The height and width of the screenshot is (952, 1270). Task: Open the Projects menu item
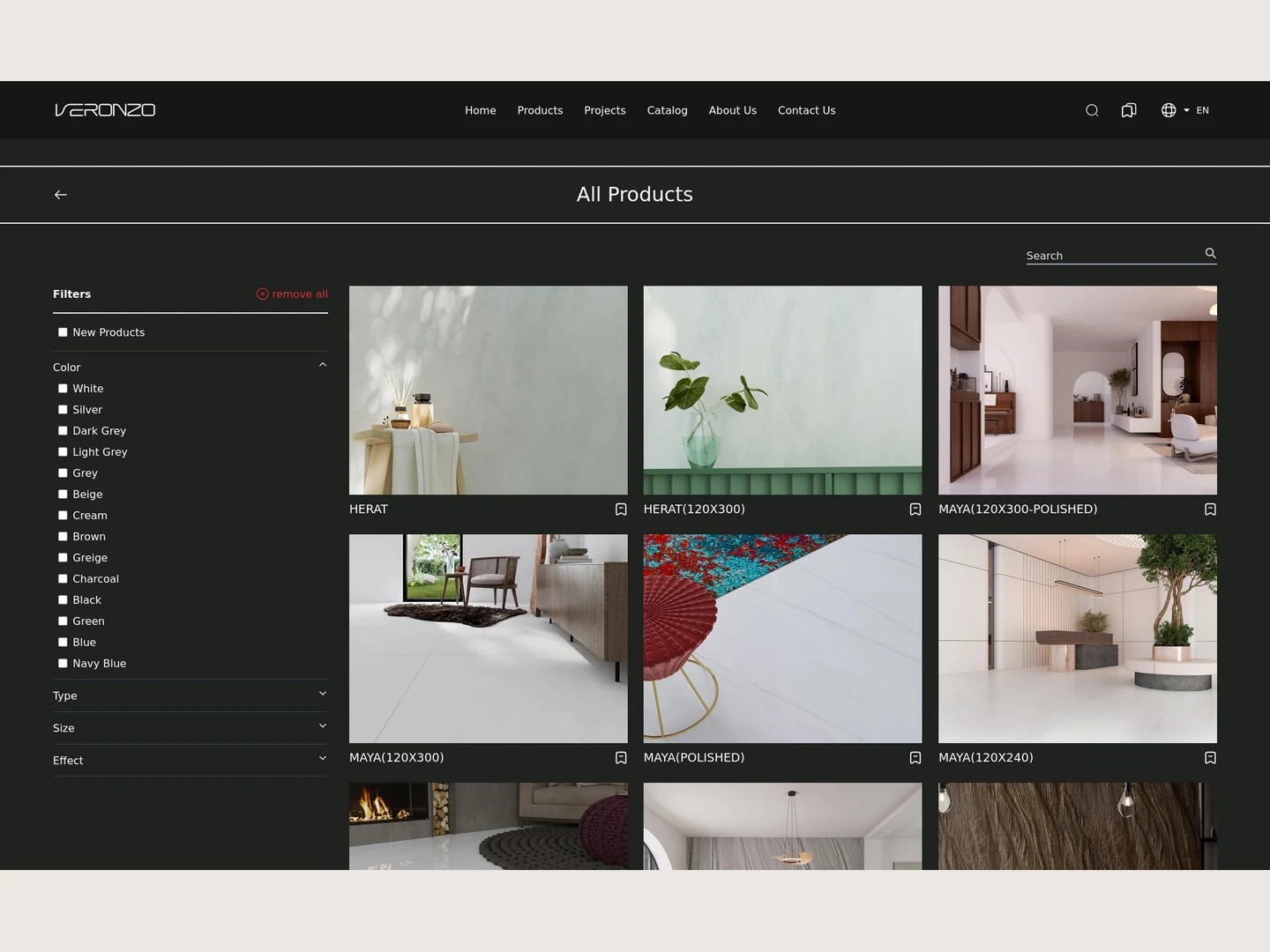[605, 110]
